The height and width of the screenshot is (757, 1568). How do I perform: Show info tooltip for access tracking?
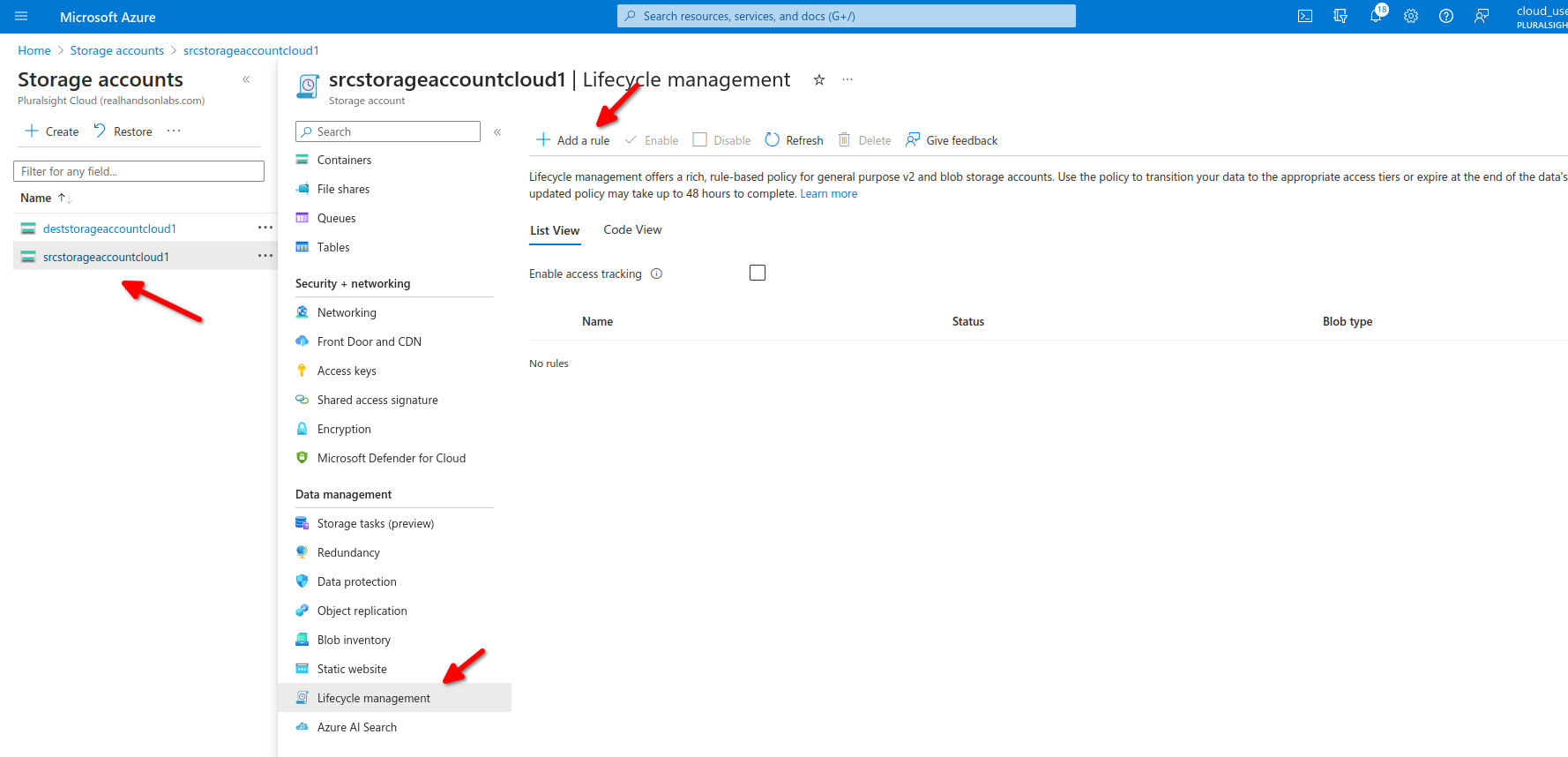[656, 274]
